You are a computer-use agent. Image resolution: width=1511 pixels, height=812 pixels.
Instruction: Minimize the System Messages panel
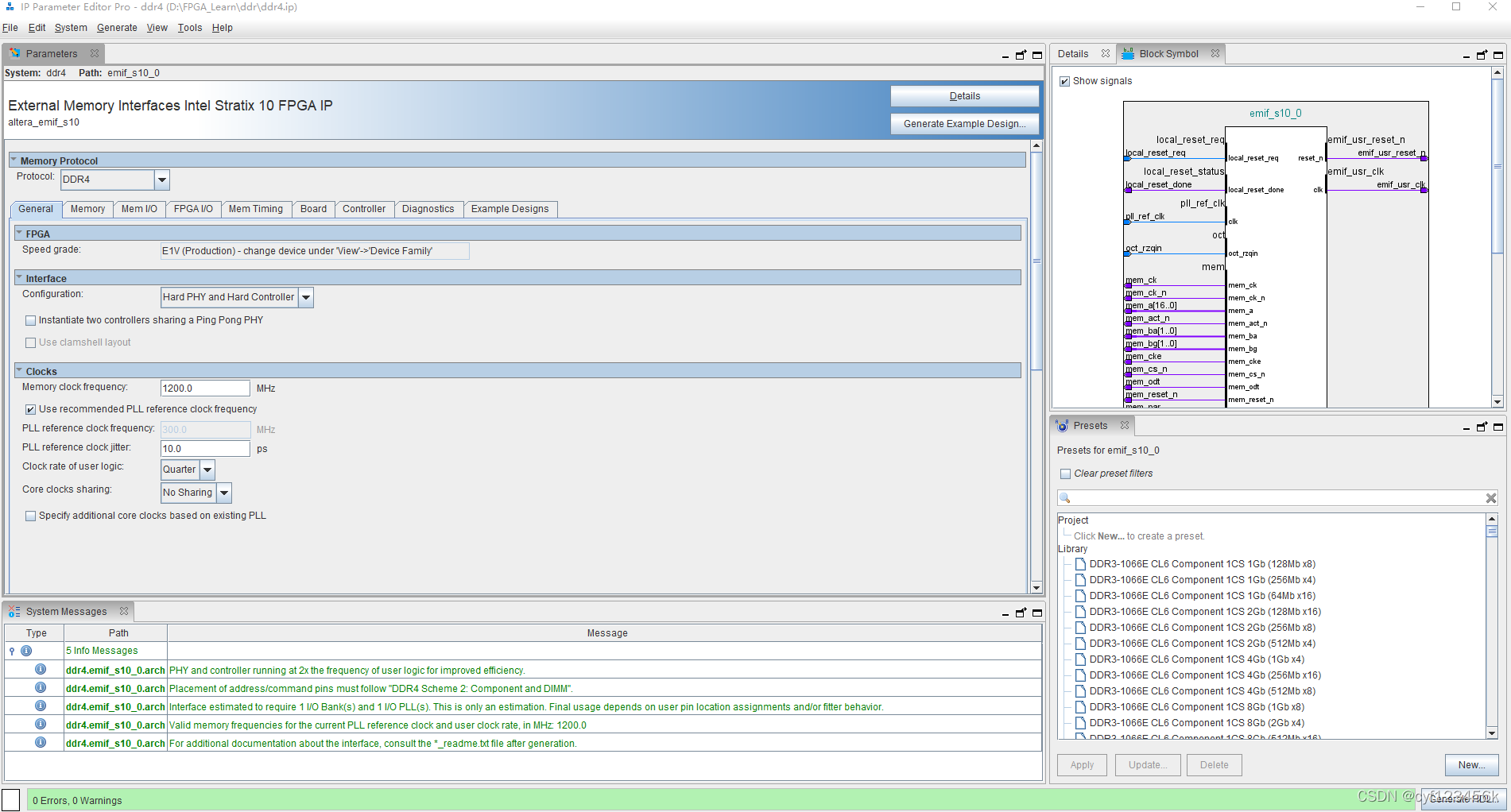pyautogui.click(x=1005, y=613)
